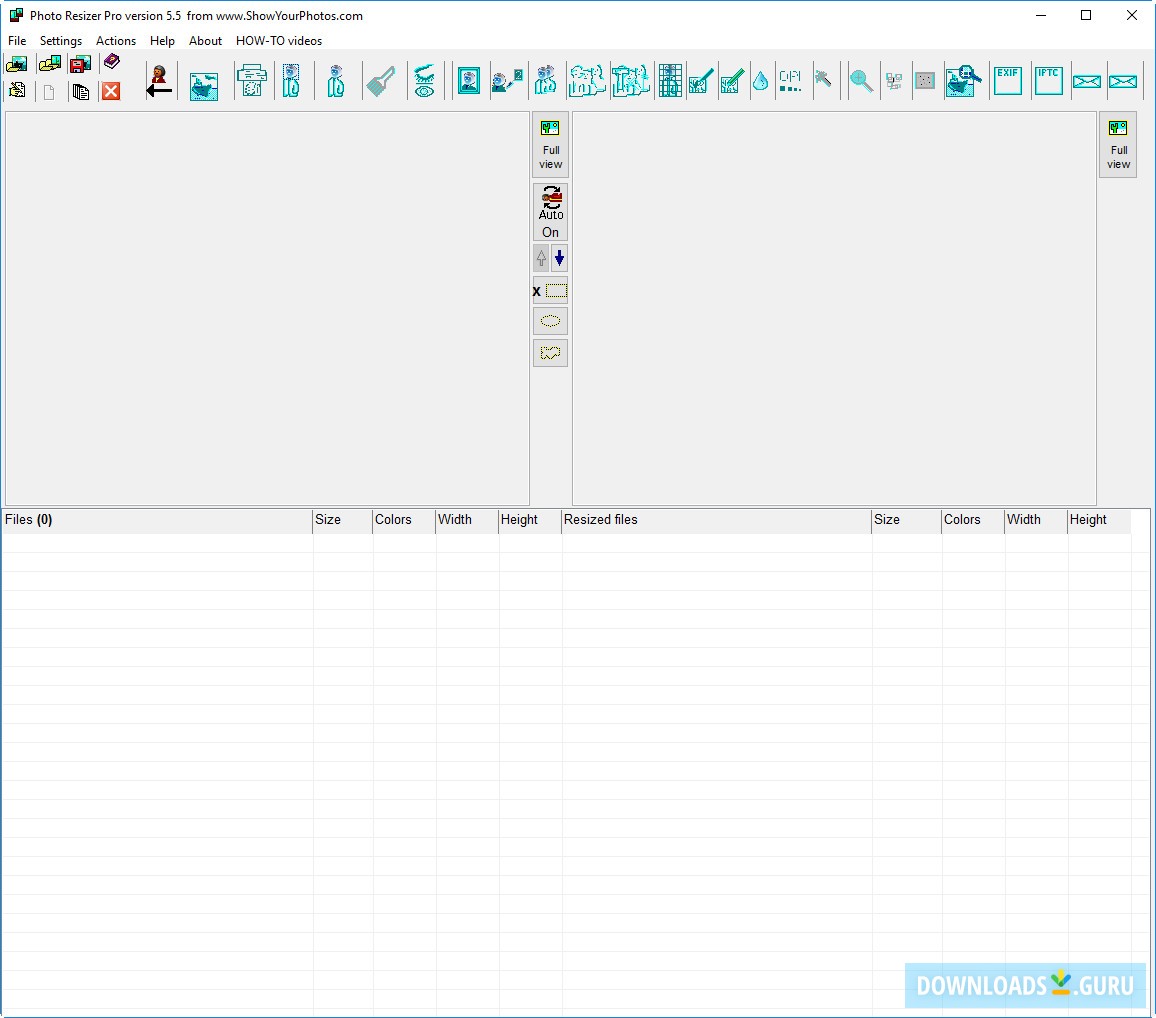Click the EXIF info toolbar icon
Screen dimensions: 1156x1018
1007,80
